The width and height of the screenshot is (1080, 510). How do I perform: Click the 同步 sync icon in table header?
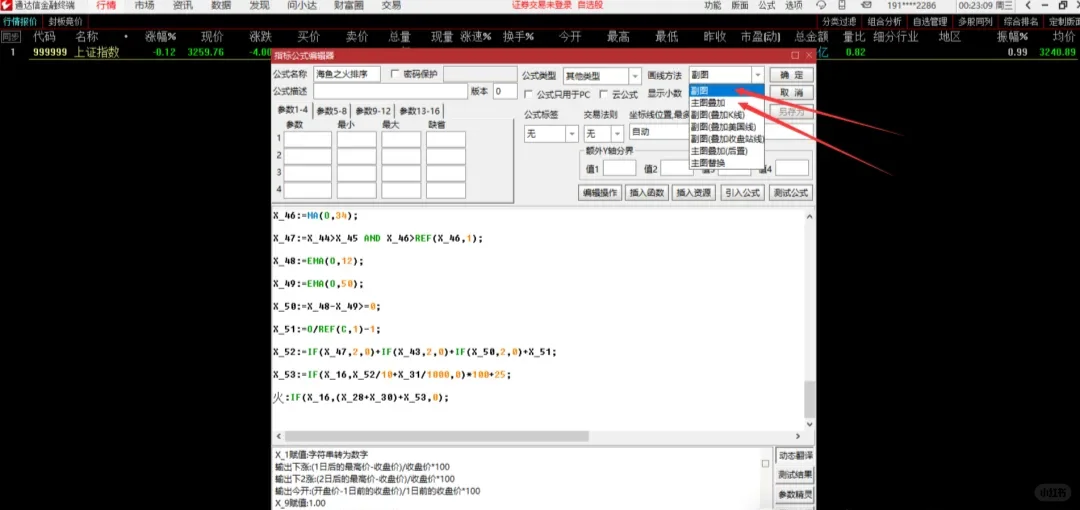(x=10, y=37)
